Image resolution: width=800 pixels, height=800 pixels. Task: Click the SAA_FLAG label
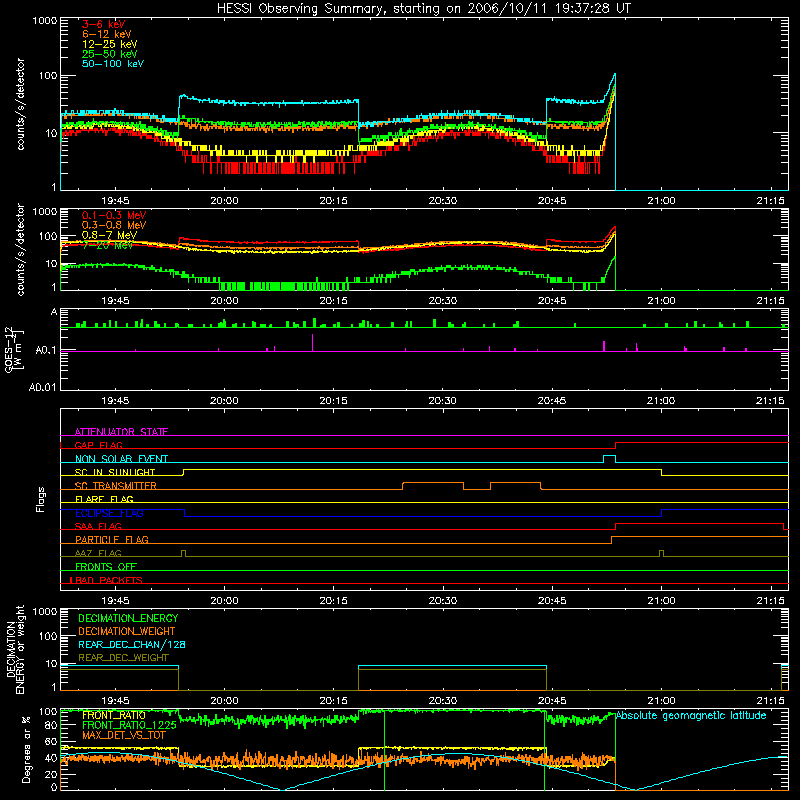(x=98, y=526)
